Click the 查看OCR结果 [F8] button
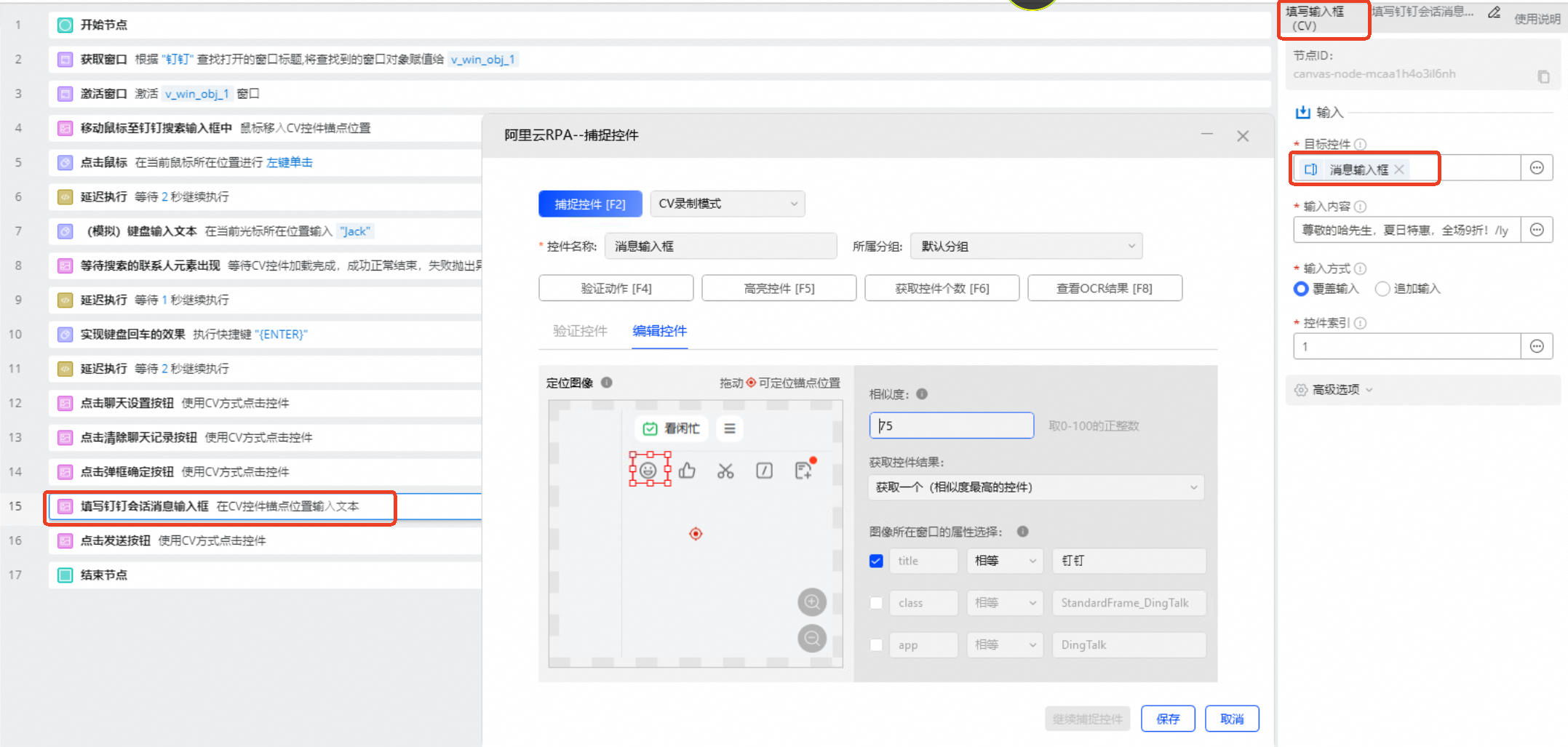 (x=1105, y=288)
